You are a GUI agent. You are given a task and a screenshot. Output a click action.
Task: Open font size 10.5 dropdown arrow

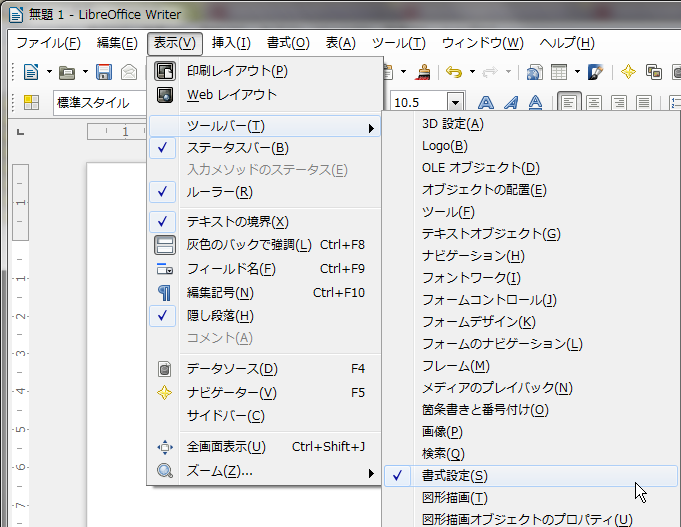(x=455, y=103)
